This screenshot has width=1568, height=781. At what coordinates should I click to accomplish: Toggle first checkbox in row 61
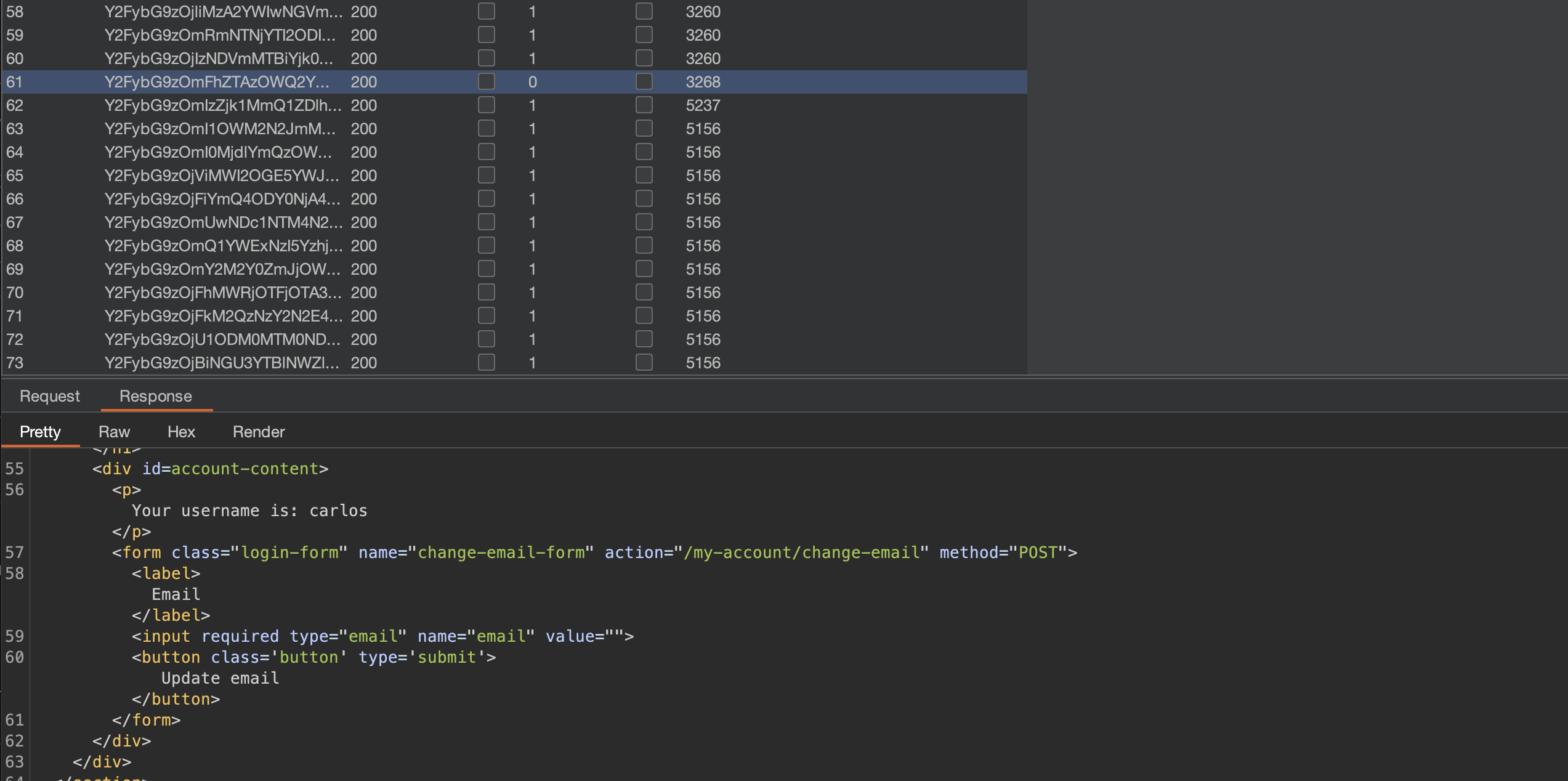click(x=487, y=81)
